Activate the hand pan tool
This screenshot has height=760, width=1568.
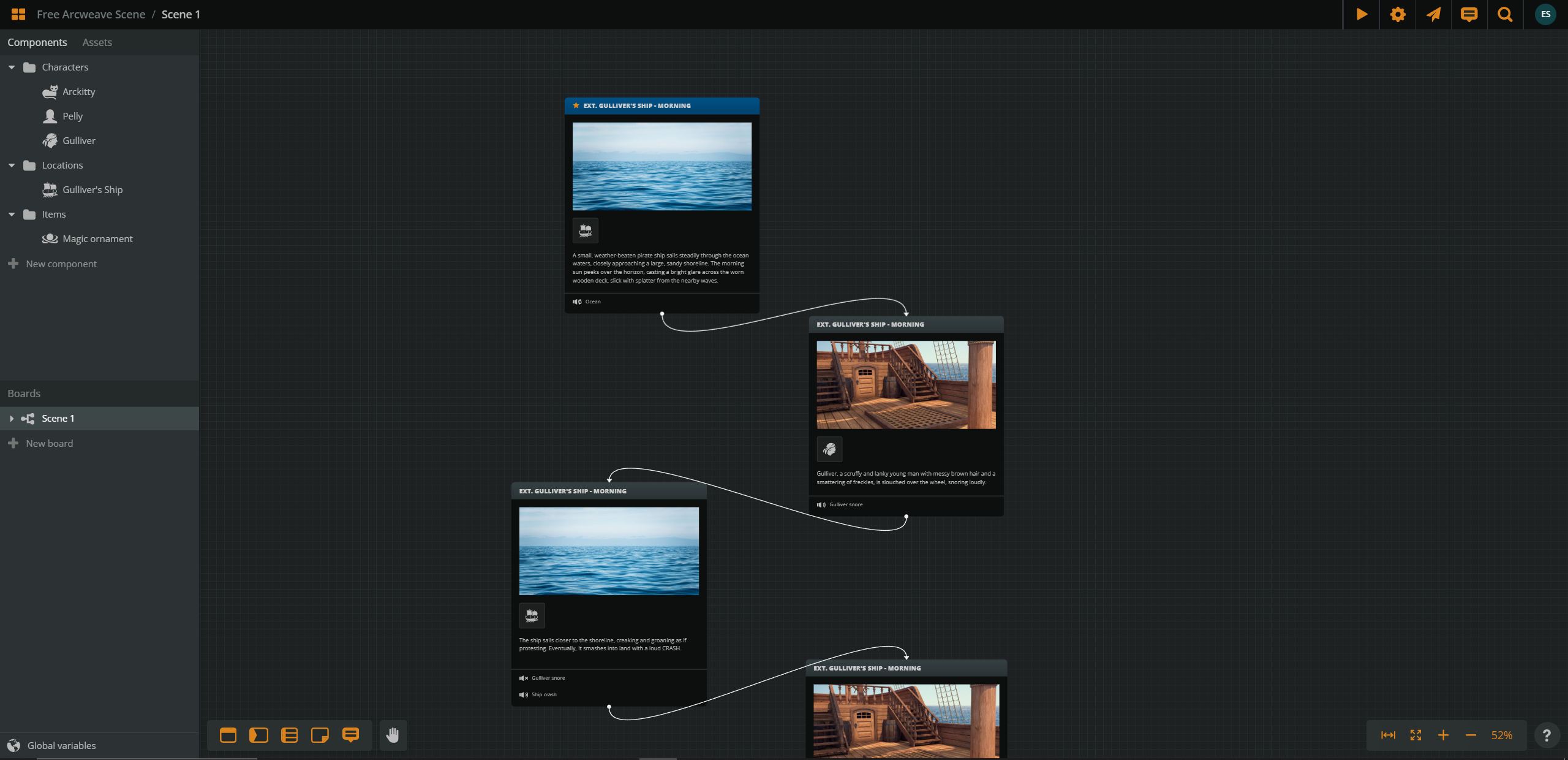tap(393, 735)
